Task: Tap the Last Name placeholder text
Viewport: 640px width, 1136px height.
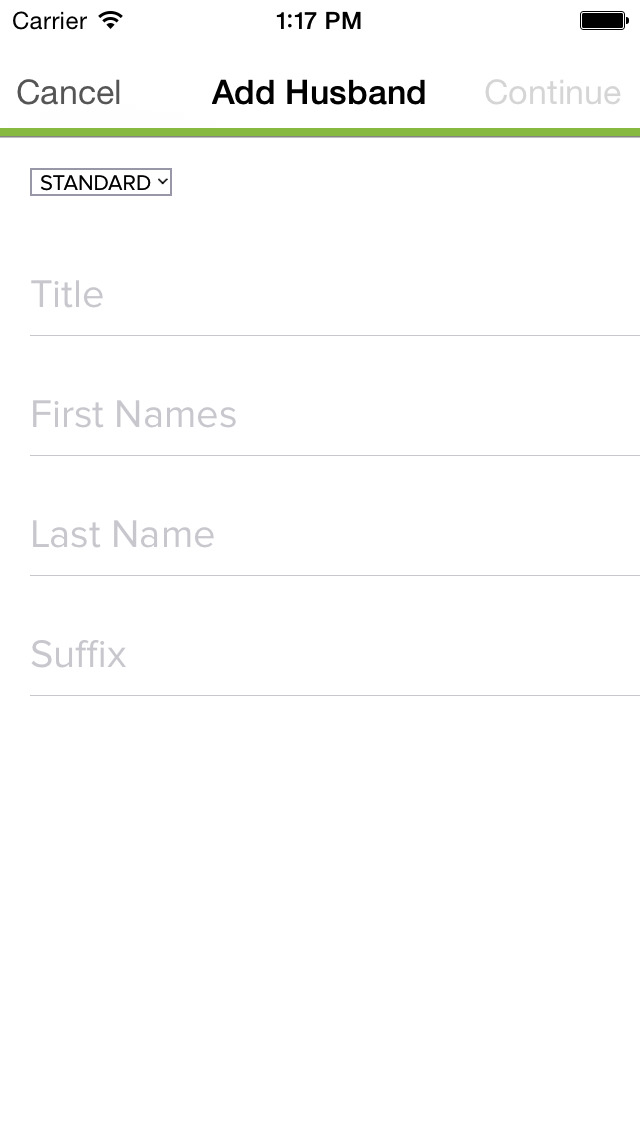Action: coord(122,535)
